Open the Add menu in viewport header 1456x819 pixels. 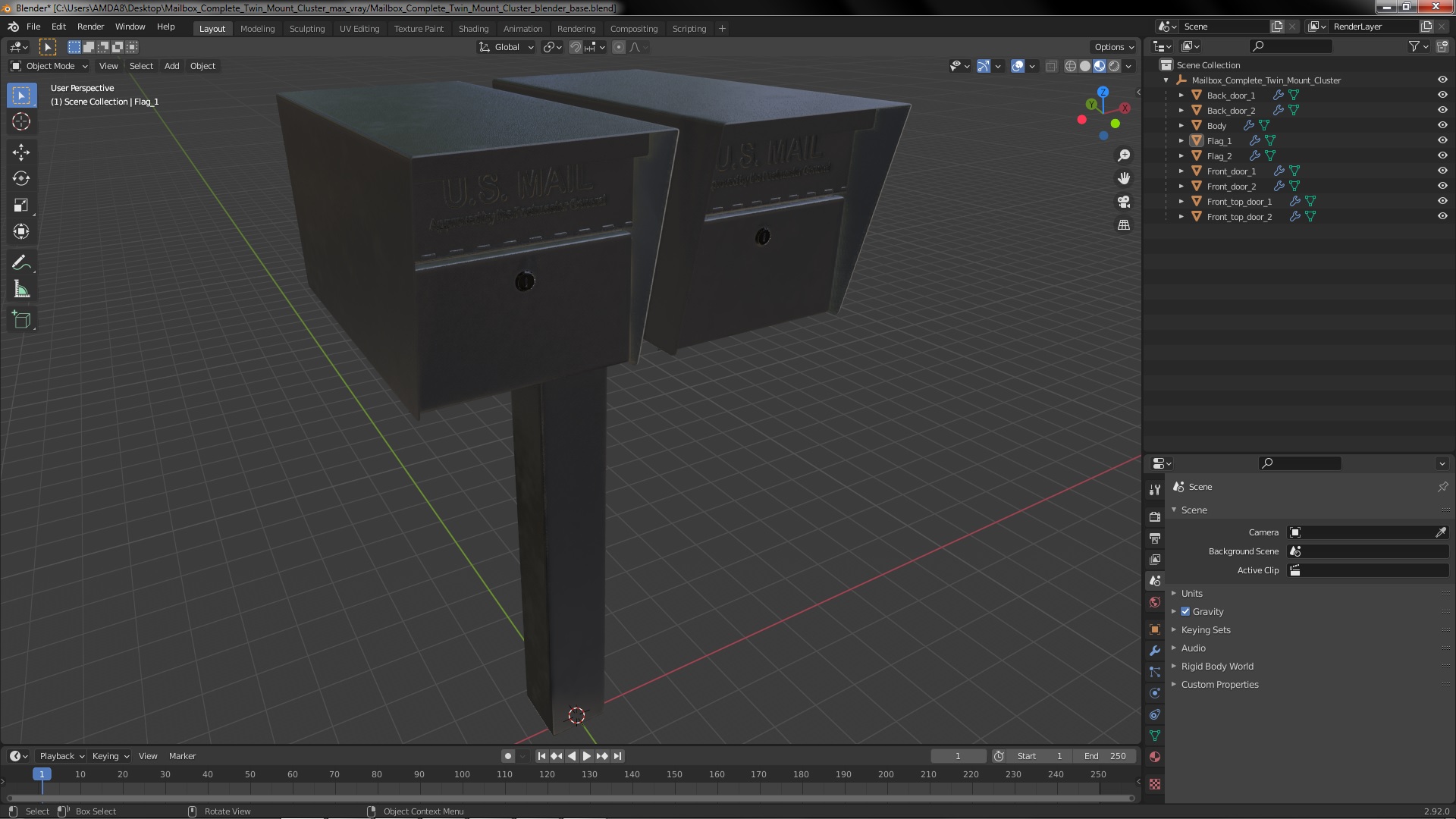coord(172,66)
